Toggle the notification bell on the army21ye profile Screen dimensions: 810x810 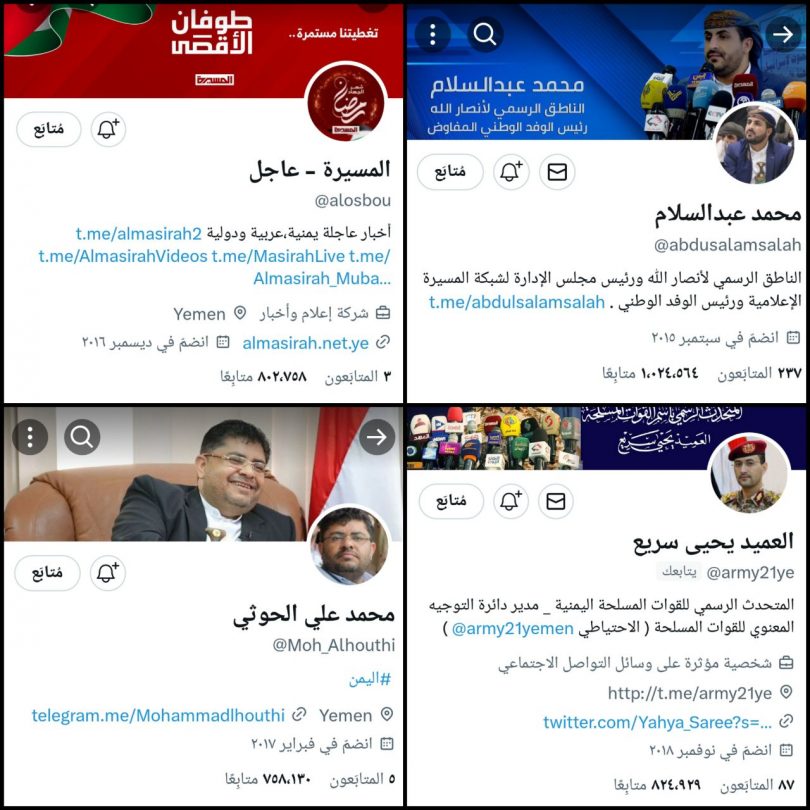(511, 501)
